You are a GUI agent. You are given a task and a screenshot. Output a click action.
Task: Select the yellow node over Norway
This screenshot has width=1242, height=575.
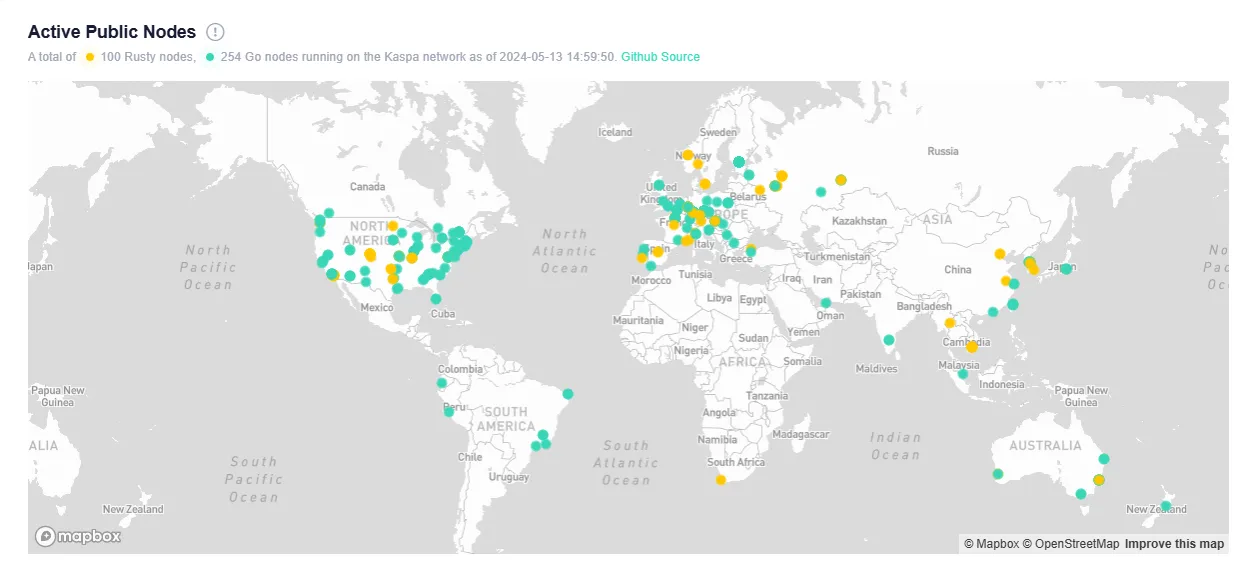point(688,155)
